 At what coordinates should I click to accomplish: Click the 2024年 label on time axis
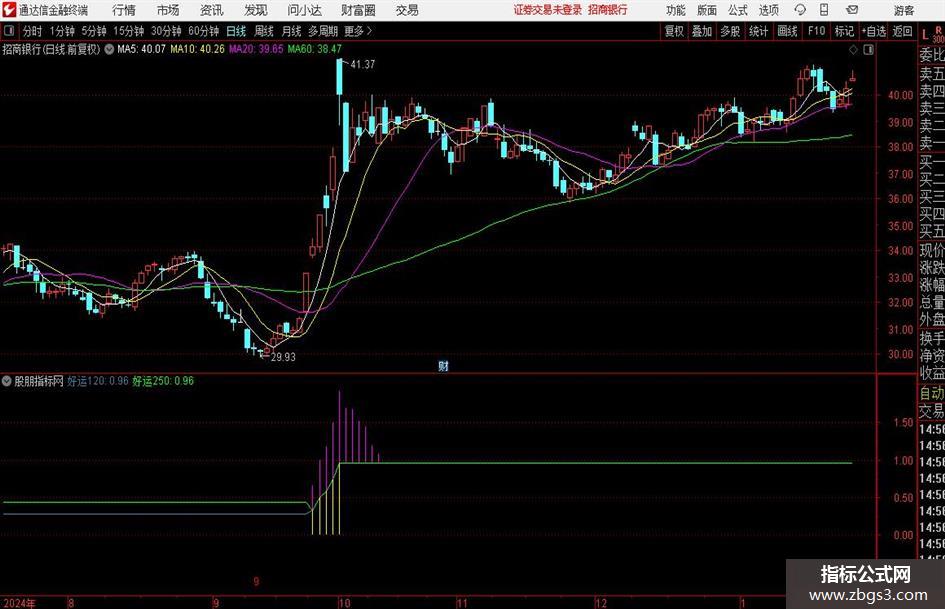(19, 603)
